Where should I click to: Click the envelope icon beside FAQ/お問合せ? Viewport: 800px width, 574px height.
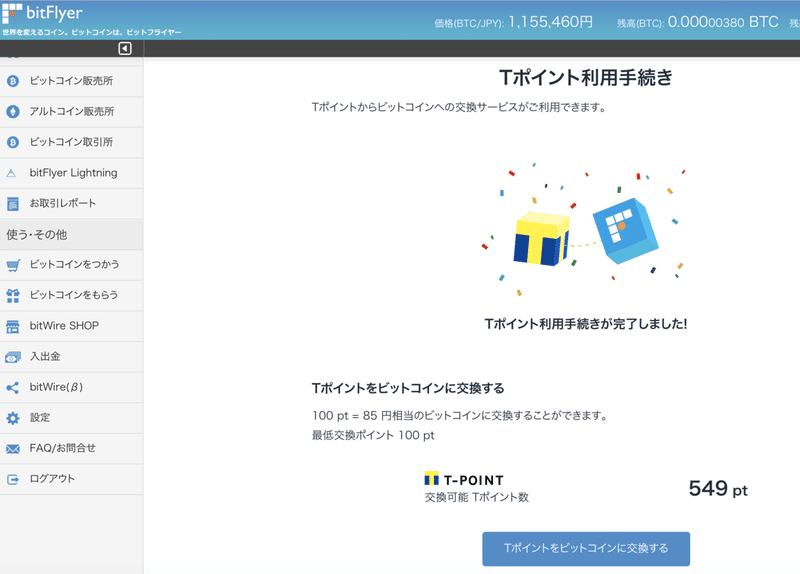[13, 449]
